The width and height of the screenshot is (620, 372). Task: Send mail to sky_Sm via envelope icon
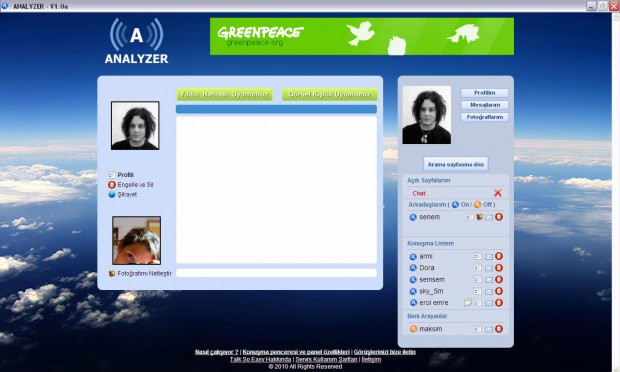489,292
